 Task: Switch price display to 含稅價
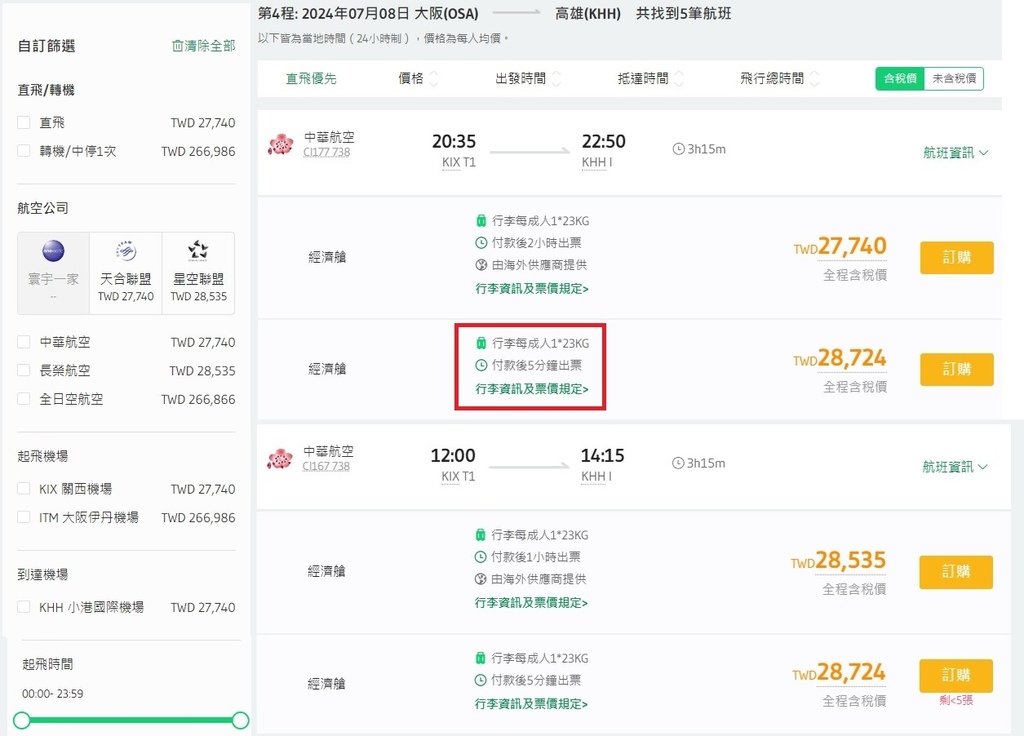[900, 78]
